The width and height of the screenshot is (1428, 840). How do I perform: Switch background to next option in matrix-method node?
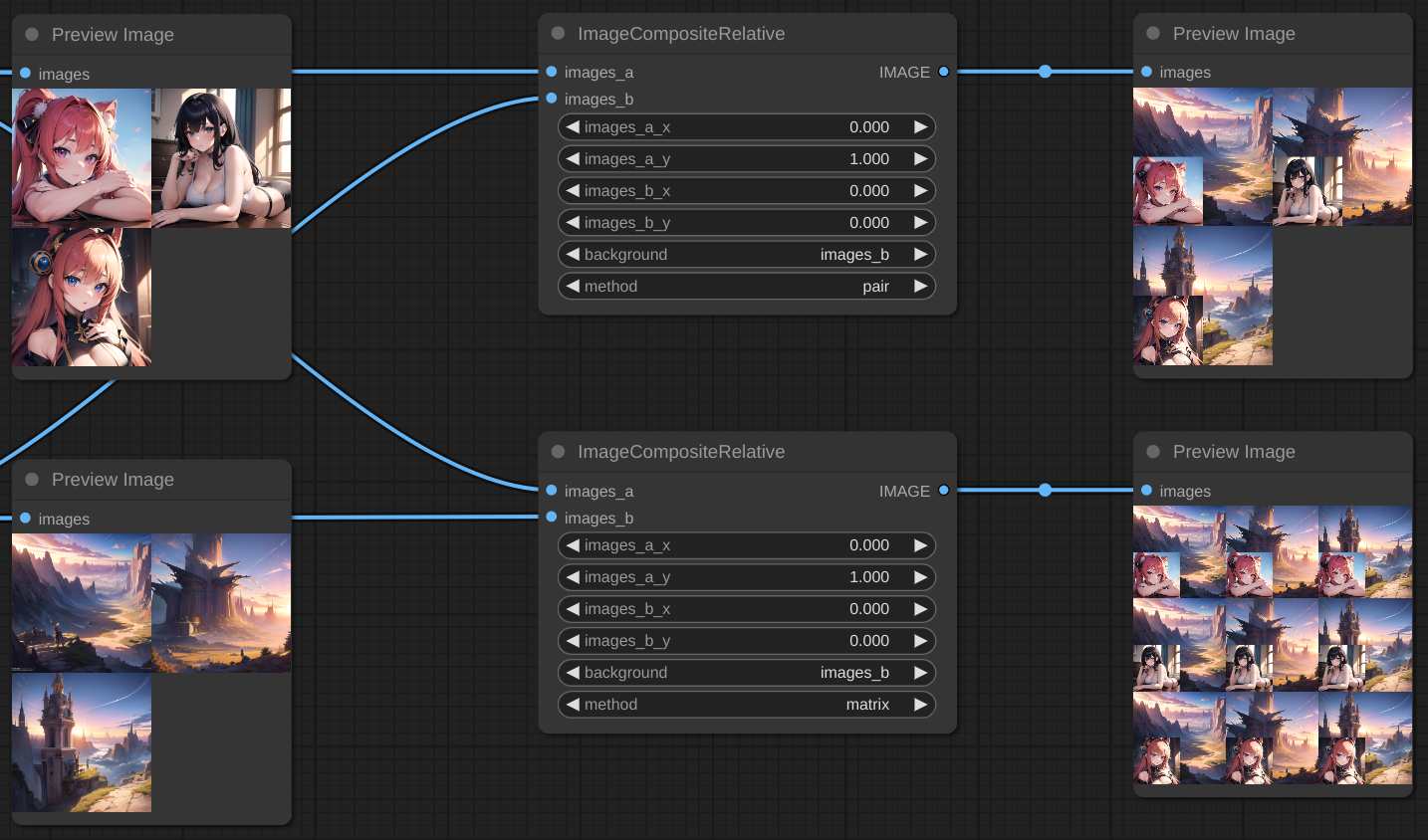(x=921, y=673)
